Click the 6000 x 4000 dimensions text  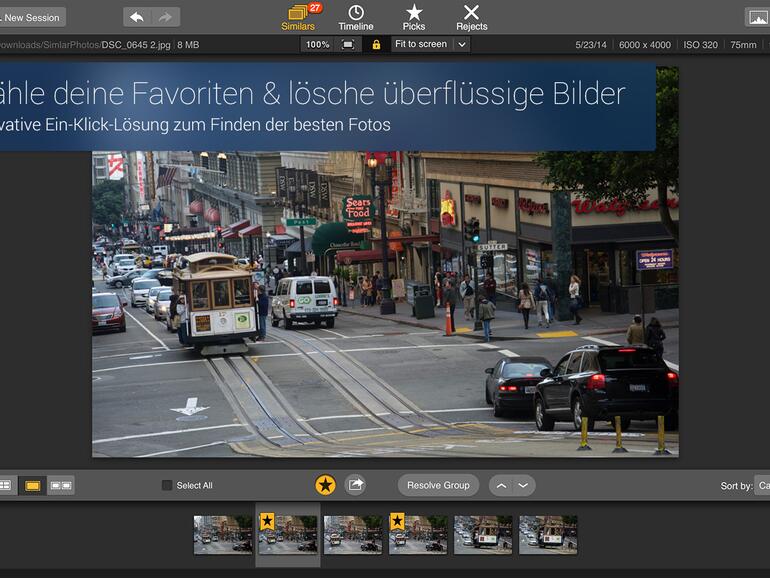click(x=645, y=45)
